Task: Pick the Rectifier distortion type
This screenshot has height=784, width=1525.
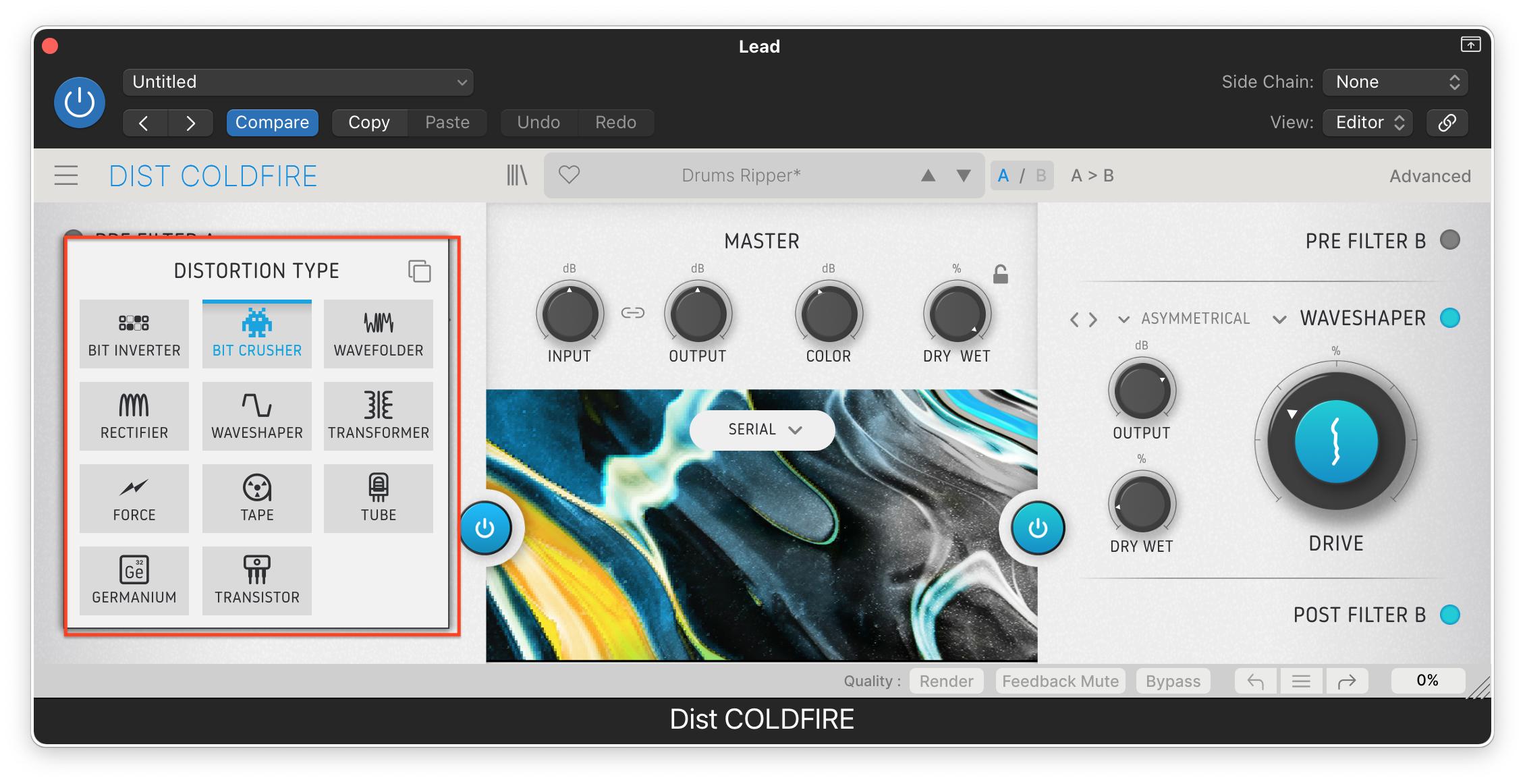Action: click(134, 416)
